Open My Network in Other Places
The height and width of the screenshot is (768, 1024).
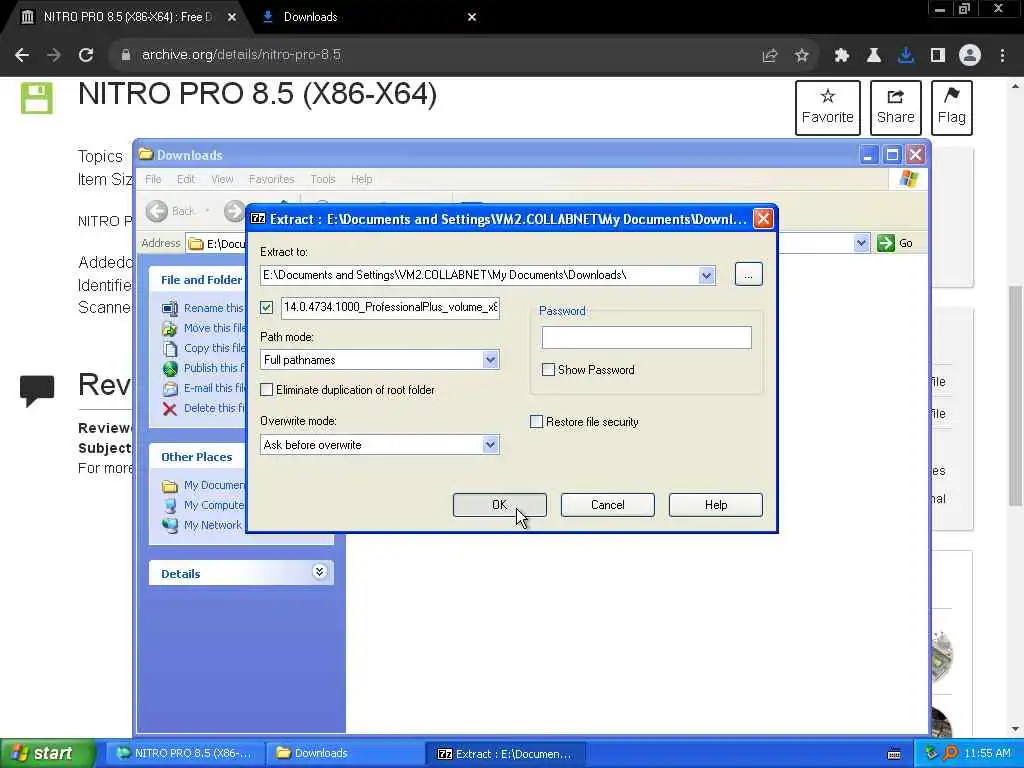click(x=212, y=525)
